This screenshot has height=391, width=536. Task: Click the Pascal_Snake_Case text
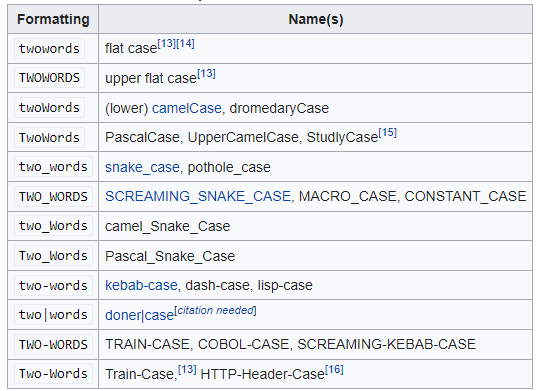(x=170, y=256)
